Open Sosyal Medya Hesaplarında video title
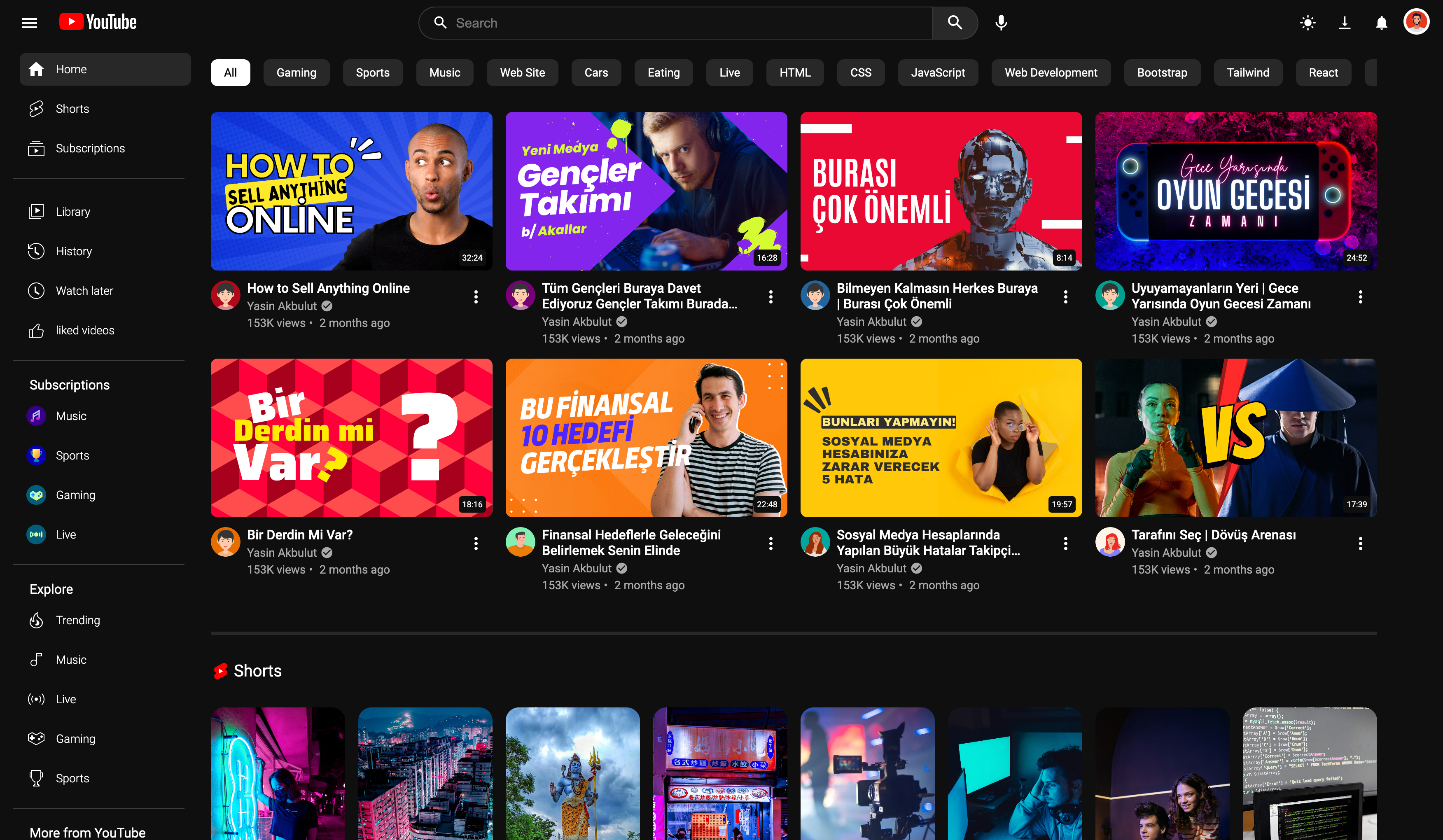The height and width of the screenshot is (840, 1443). [x=928, y=543]
